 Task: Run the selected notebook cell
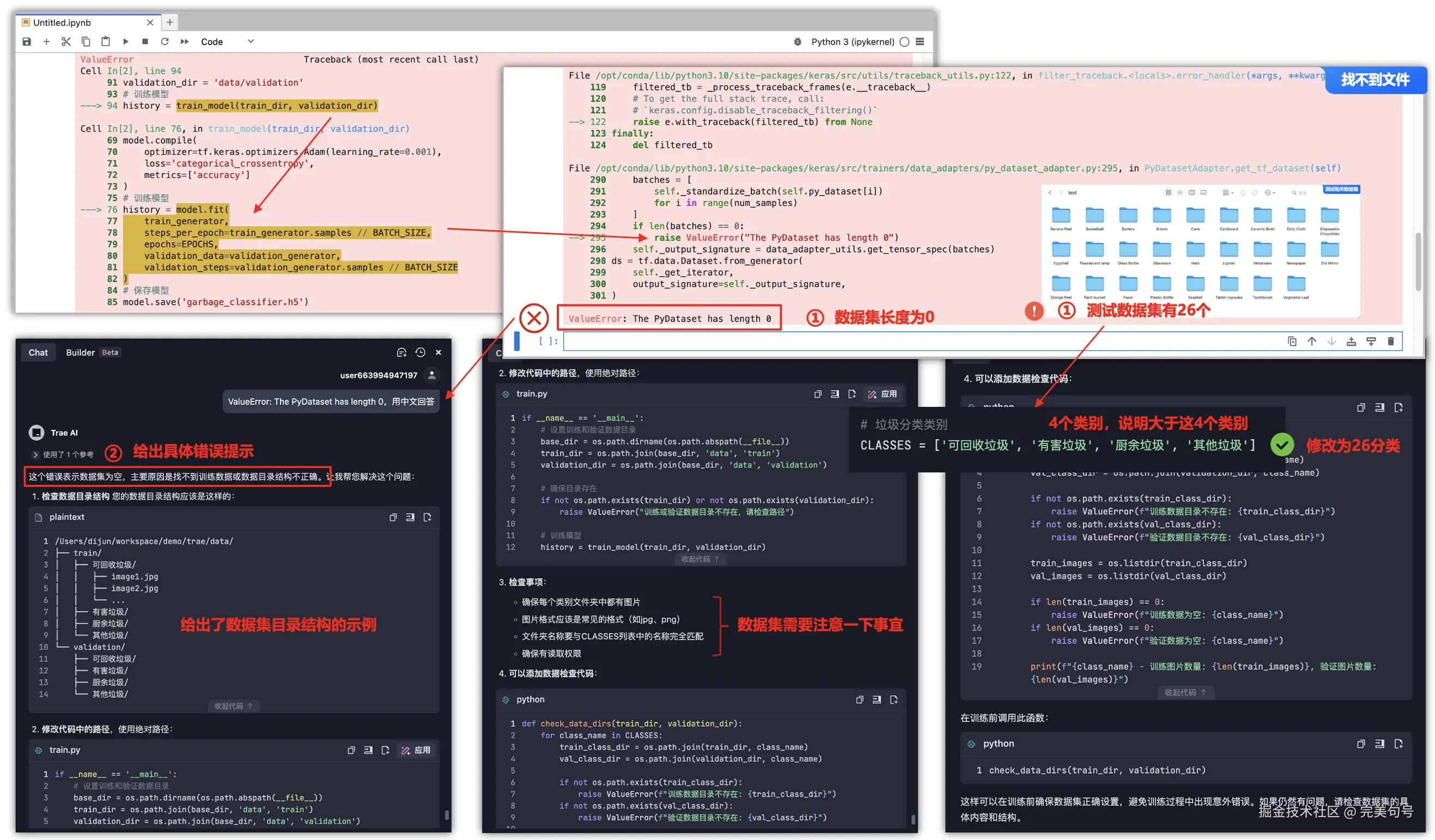coord(126,41)
